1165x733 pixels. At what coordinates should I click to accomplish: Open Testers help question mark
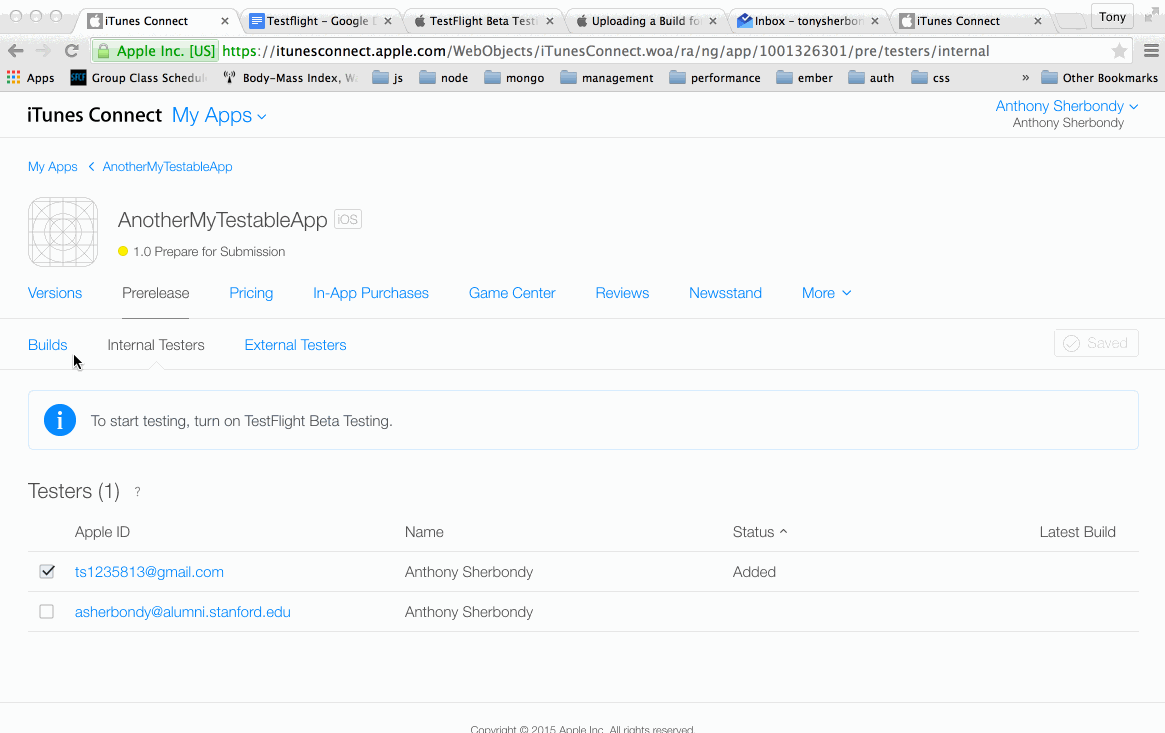click(x=137, y=492)
